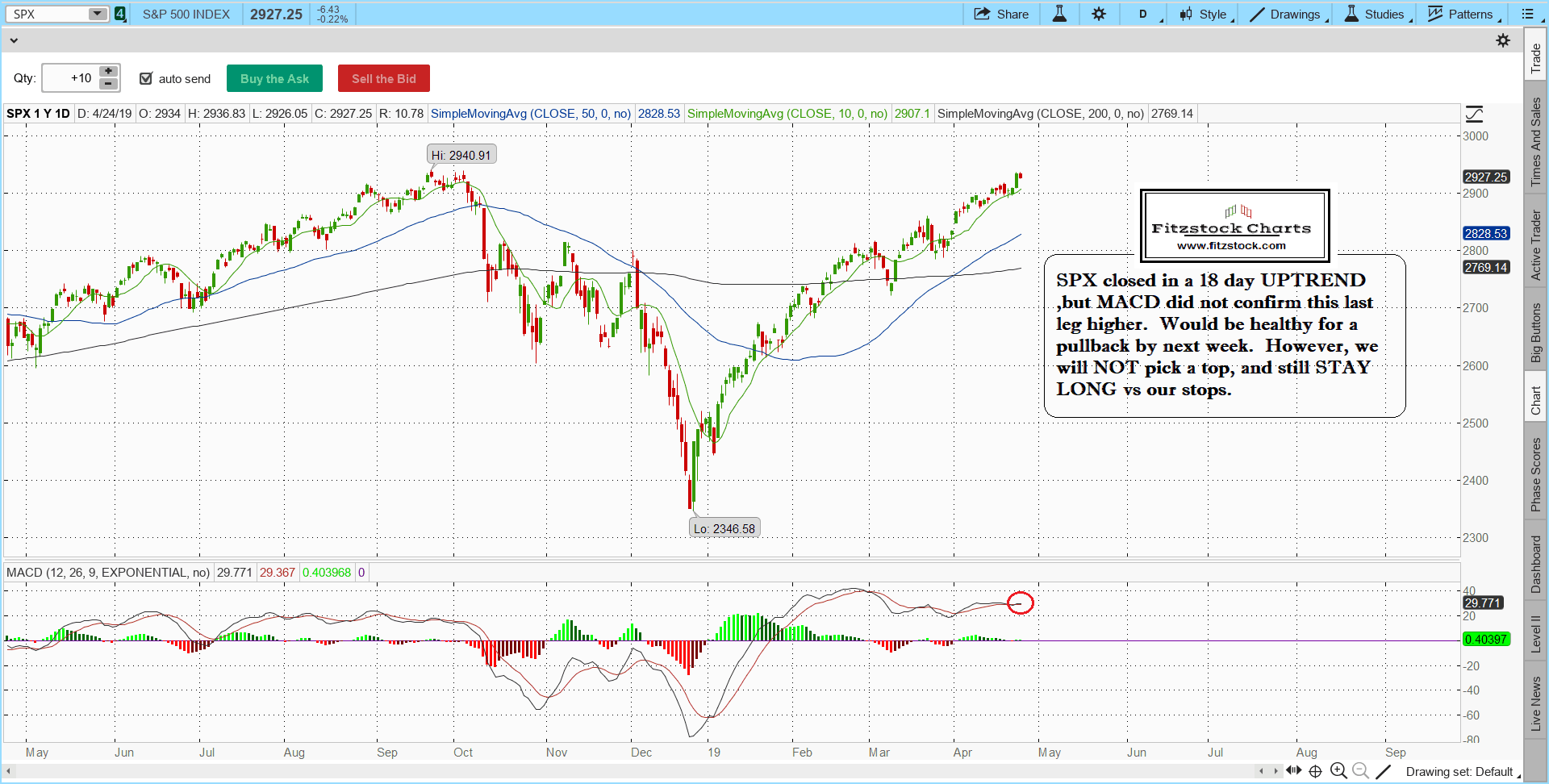
Task: Click the Sell the Bid button
Action: pyautogui.click(x=383, y=78)
